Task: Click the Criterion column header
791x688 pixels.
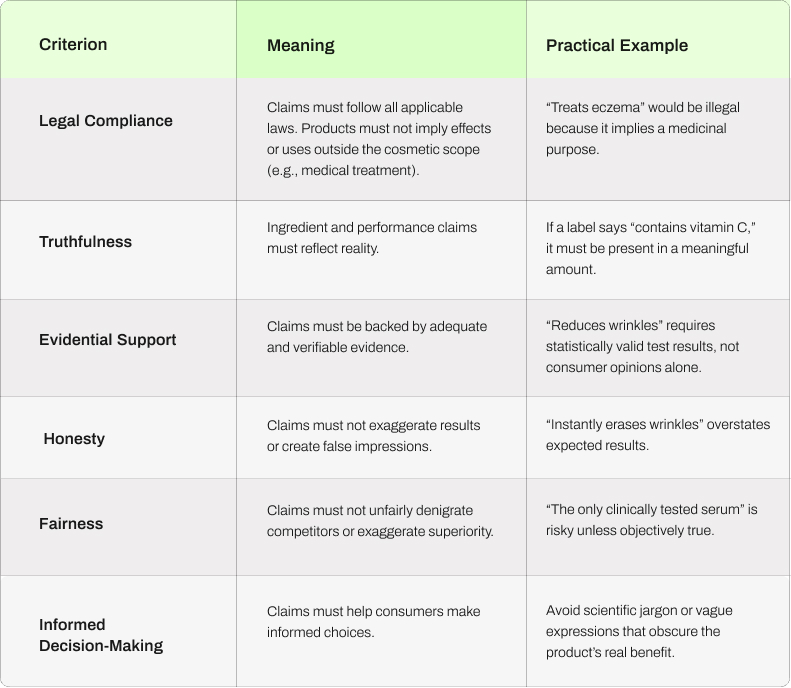Action: point(73,44)
